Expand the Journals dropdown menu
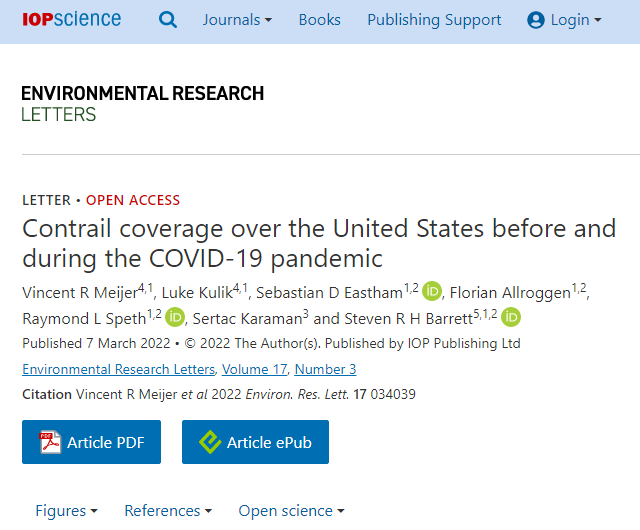The image size is (640, 530). click(x=238, y=20)
